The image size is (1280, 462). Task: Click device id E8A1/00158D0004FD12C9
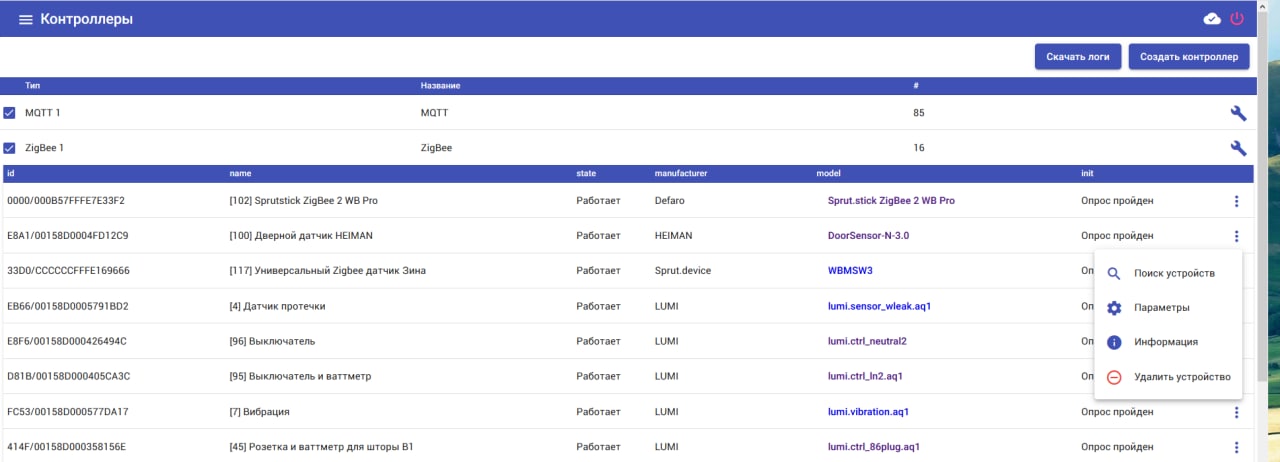(x=68, y=236)
